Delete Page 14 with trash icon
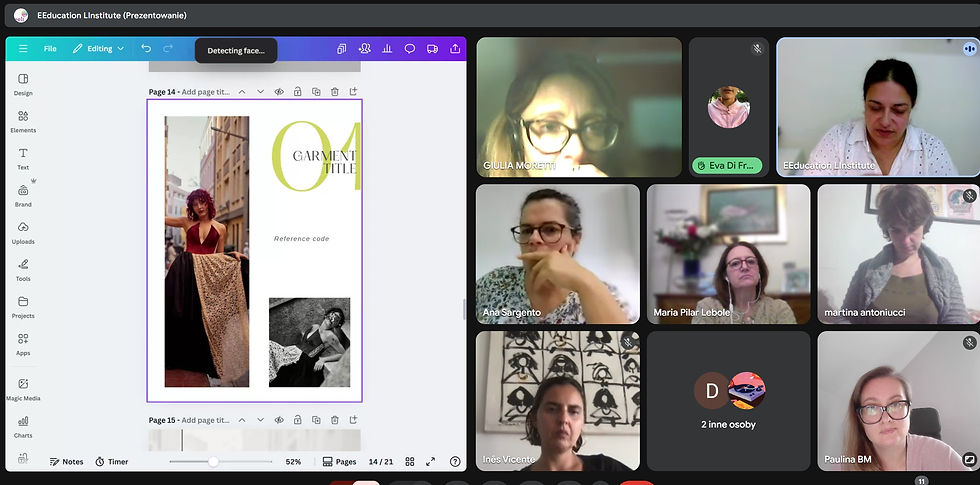This screenshot has width=980, height=485. [335, 92]
